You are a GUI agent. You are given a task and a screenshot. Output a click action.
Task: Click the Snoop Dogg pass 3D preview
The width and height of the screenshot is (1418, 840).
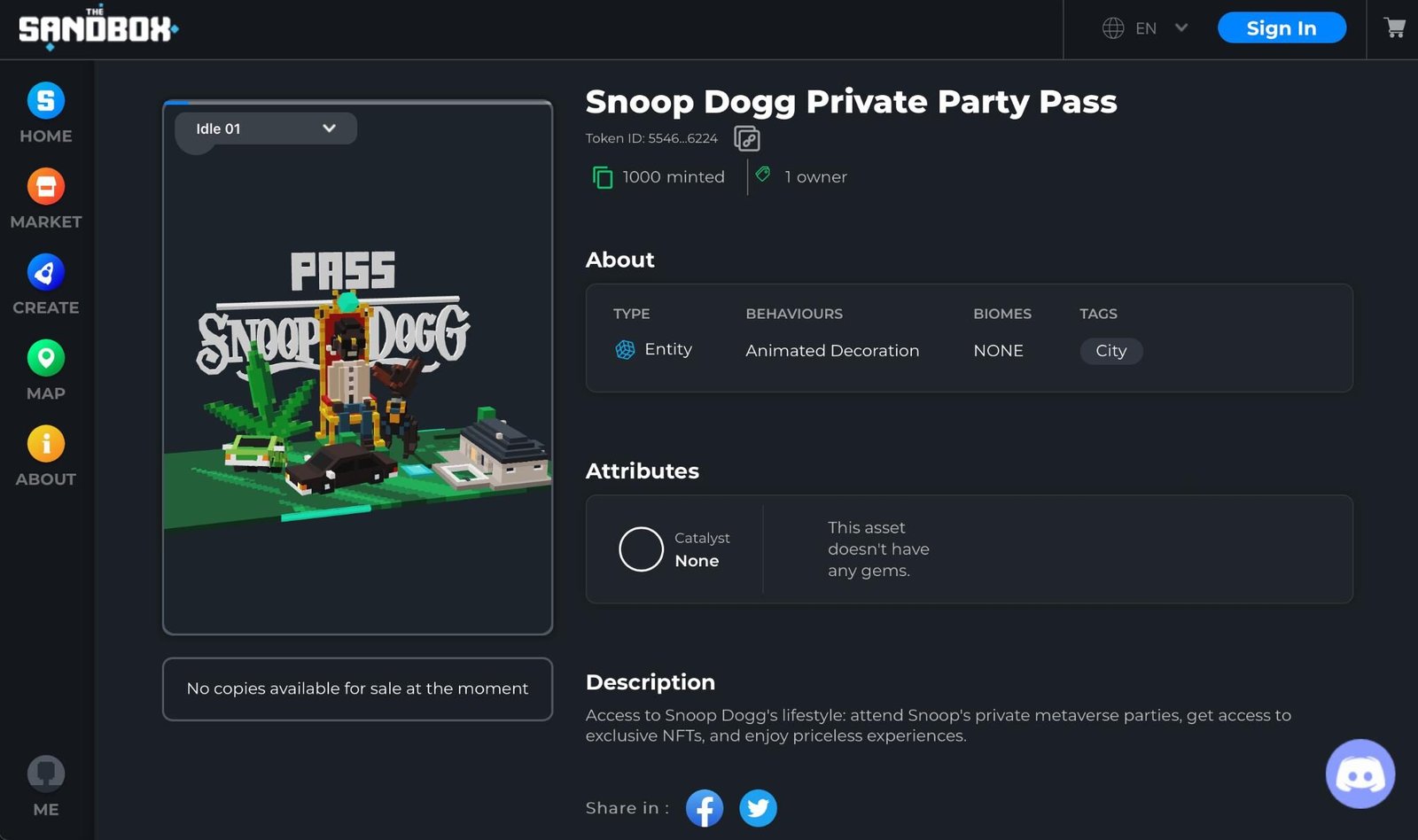pos(357,368)
